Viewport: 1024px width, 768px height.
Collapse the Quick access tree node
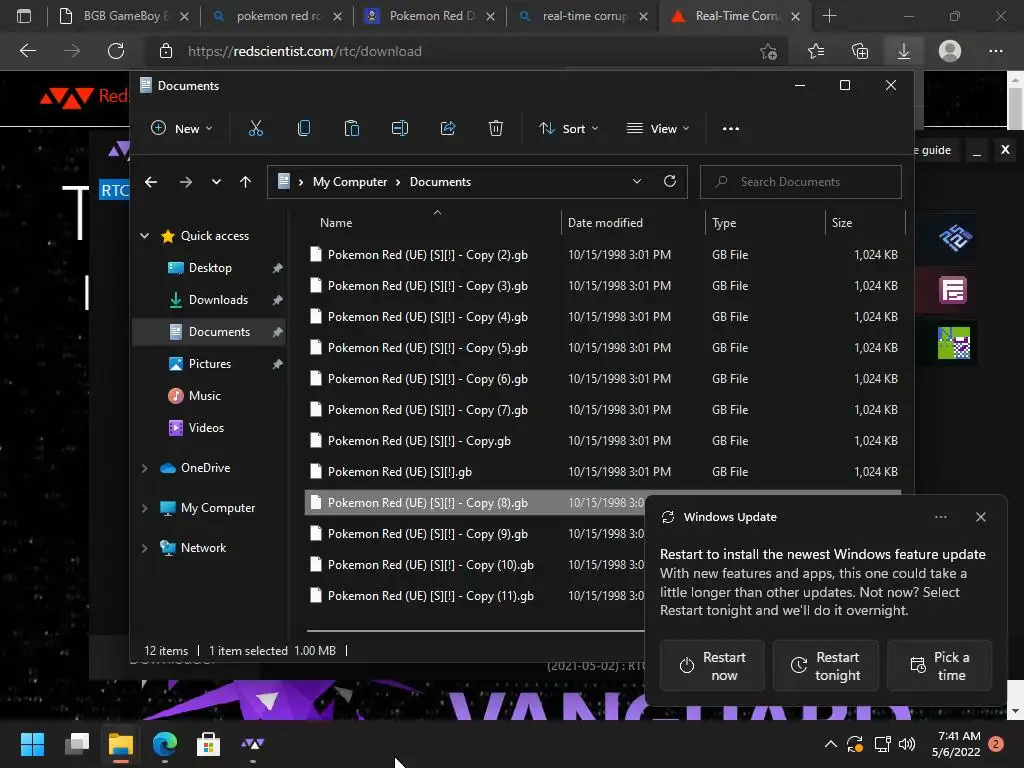144,236
